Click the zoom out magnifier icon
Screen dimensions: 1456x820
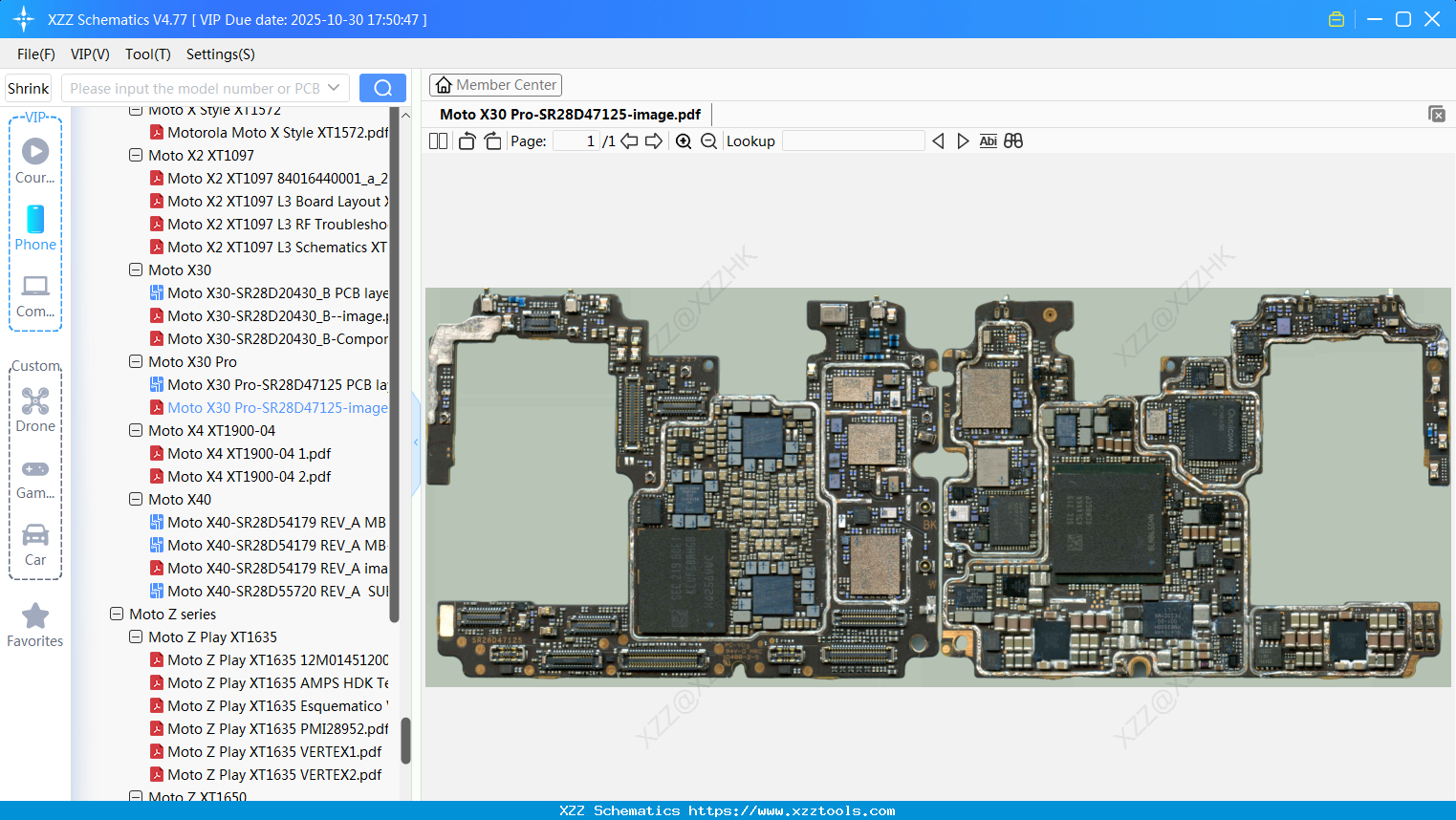(x=708, y=141)
